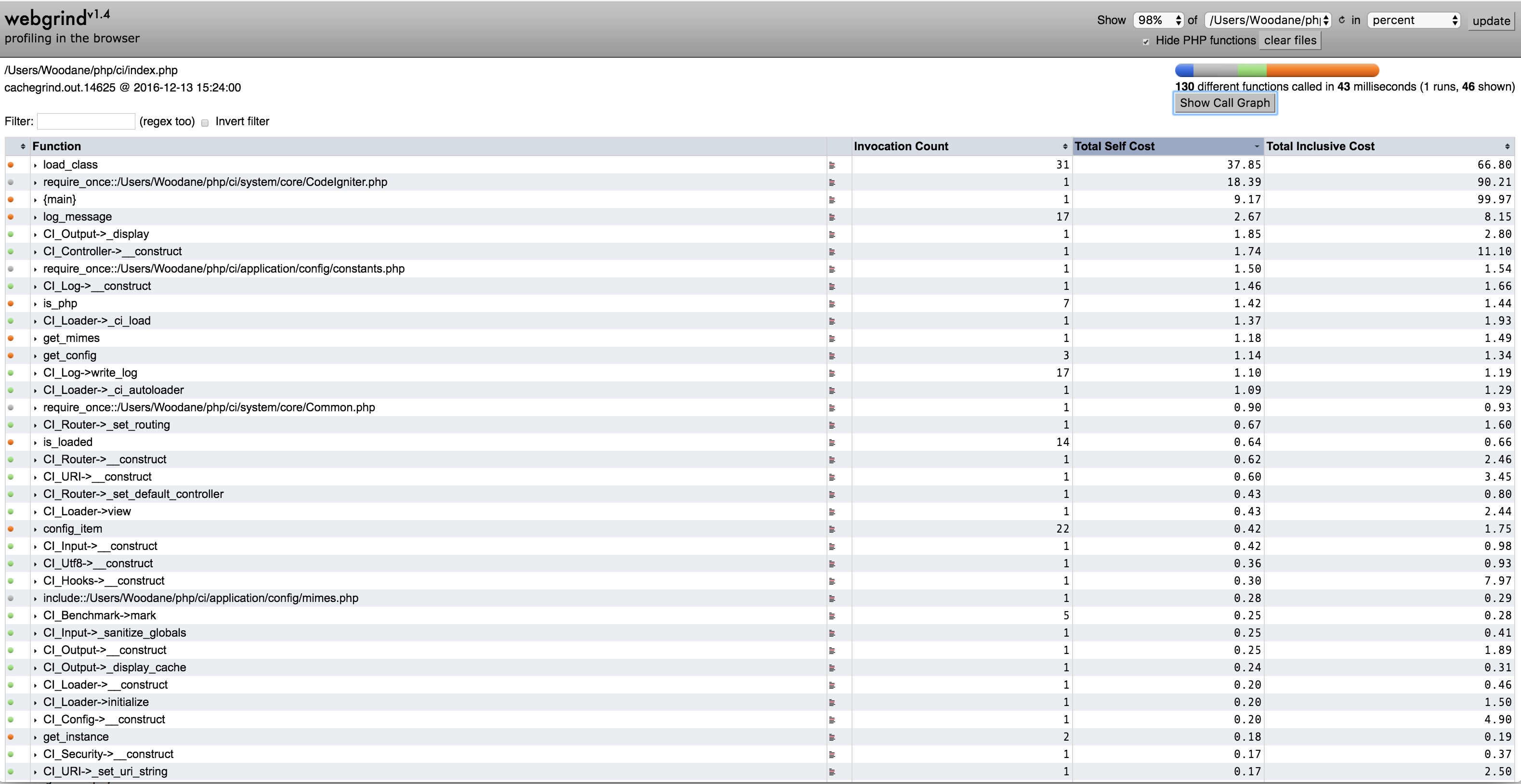Screen dimensions: 1521x784
Task: Open source file icon for get_config row
Action: pos(832,356)
